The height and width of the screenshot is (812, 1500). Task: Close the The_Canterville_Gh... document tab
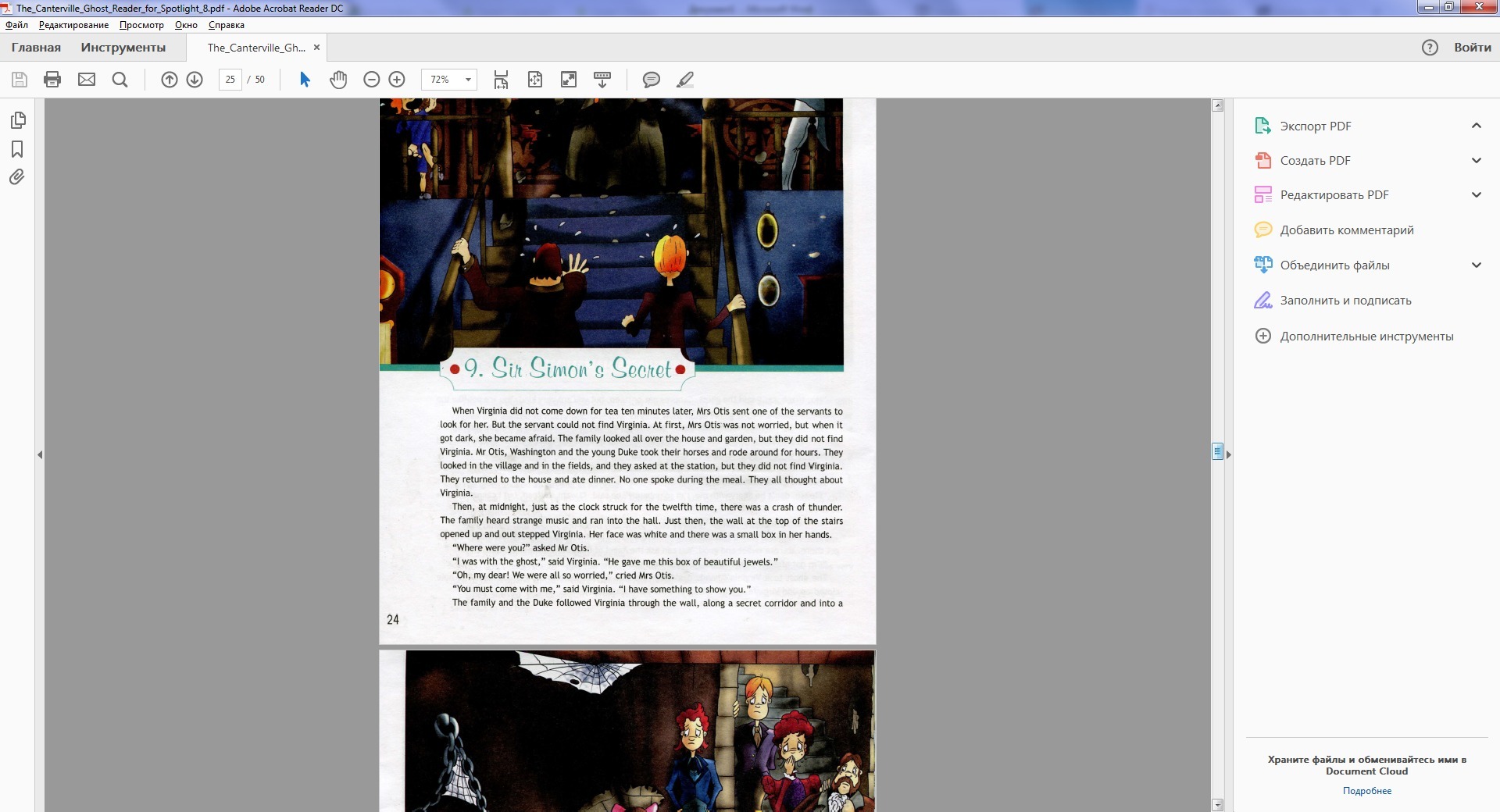(x=316, y=48)
